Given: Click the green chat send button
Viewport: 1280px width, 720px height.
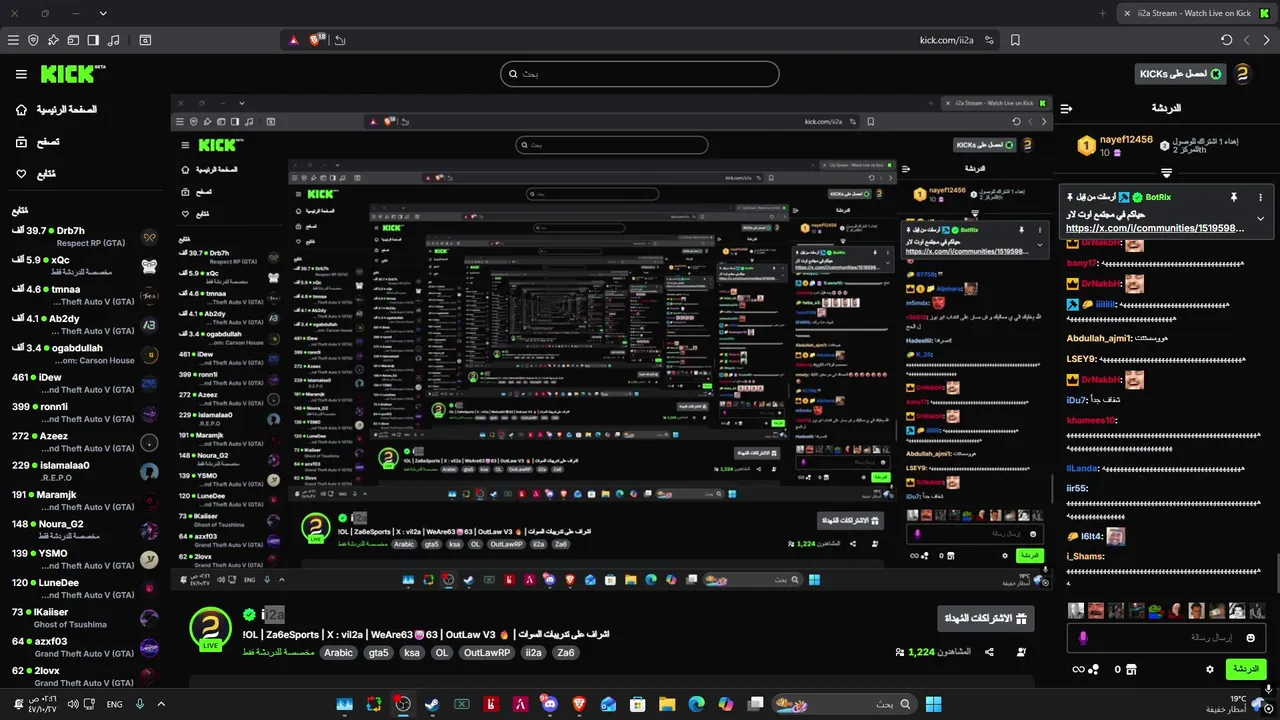Looking at the screenshot, I should [x=1246, y=669].
